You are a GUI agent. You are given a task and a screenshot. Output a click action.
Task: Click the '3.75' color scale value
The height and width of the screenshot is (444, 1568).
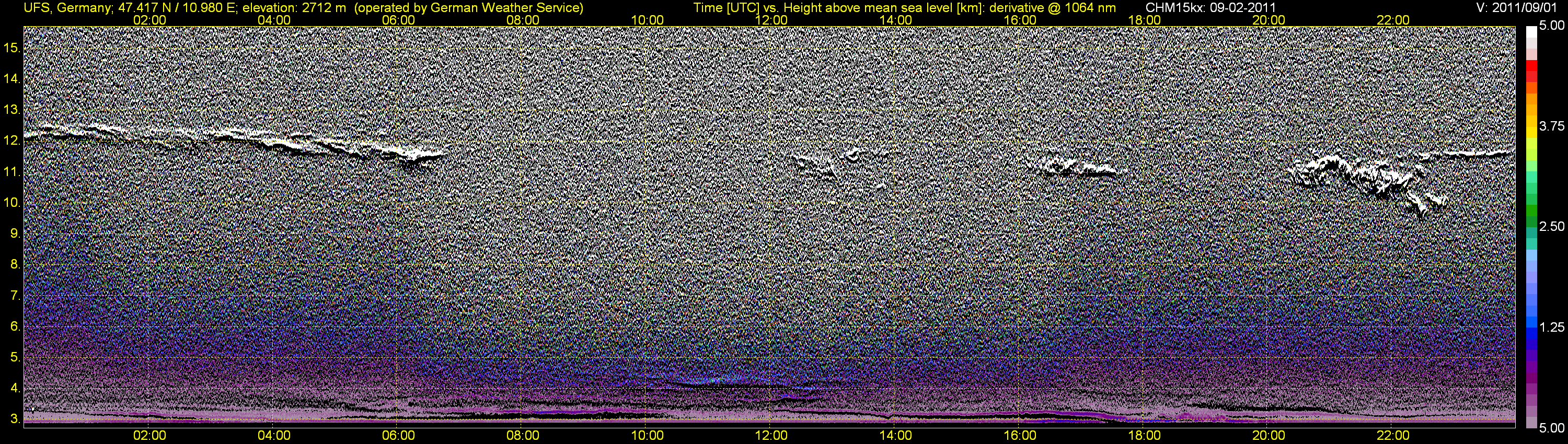coord(1552,126)
